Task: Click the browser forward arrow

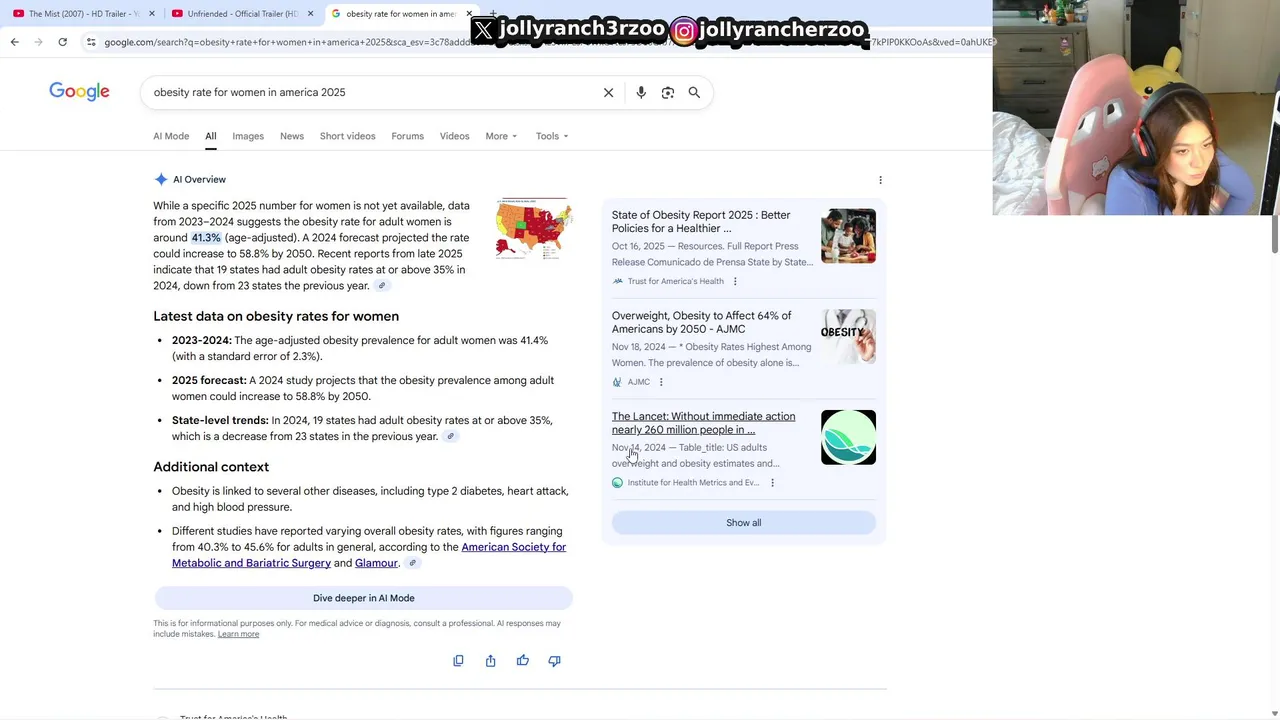Action: (x=38, y=42)
